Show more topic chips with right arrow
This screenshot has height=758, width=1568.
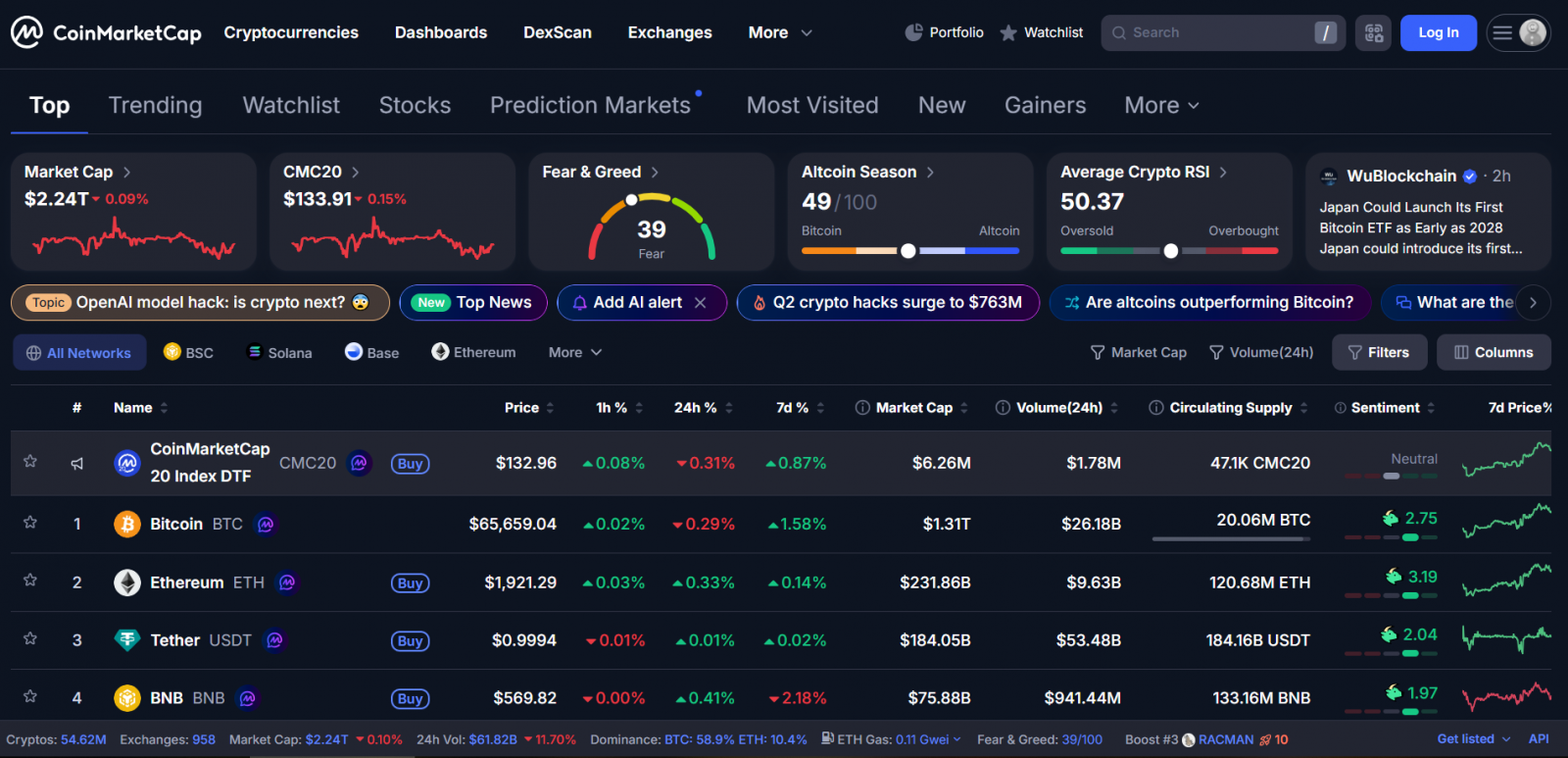[x=1533, y=303]
